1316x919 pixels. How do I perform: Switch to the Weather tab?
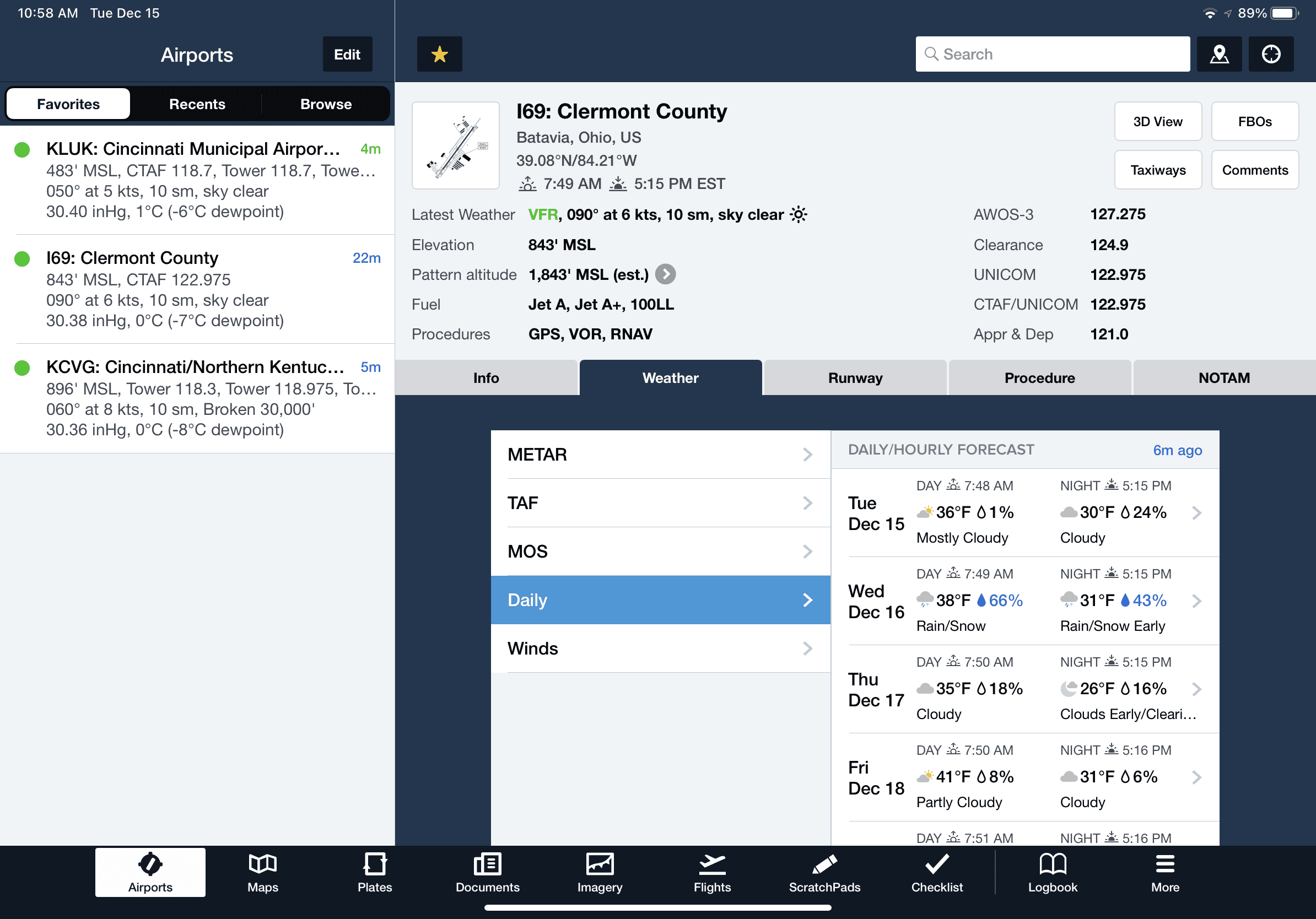tap(671, 377)
